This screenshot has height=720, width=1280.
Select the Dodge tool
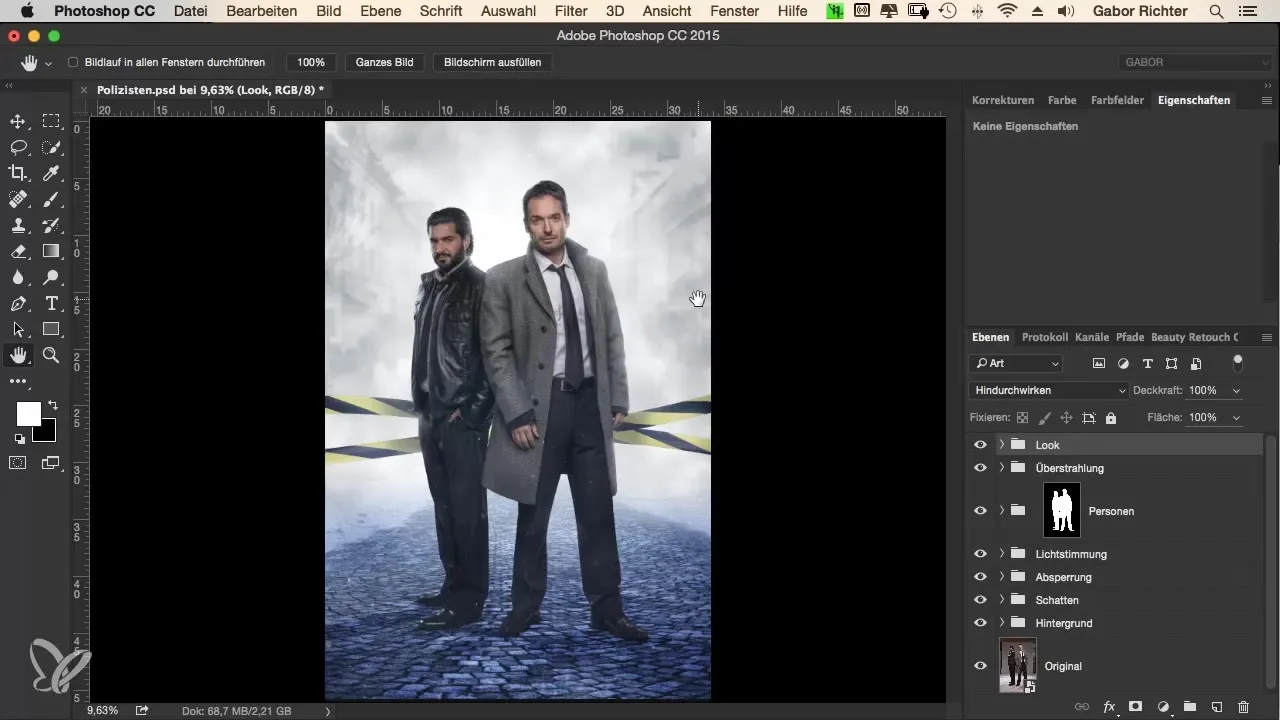point(51,278)
